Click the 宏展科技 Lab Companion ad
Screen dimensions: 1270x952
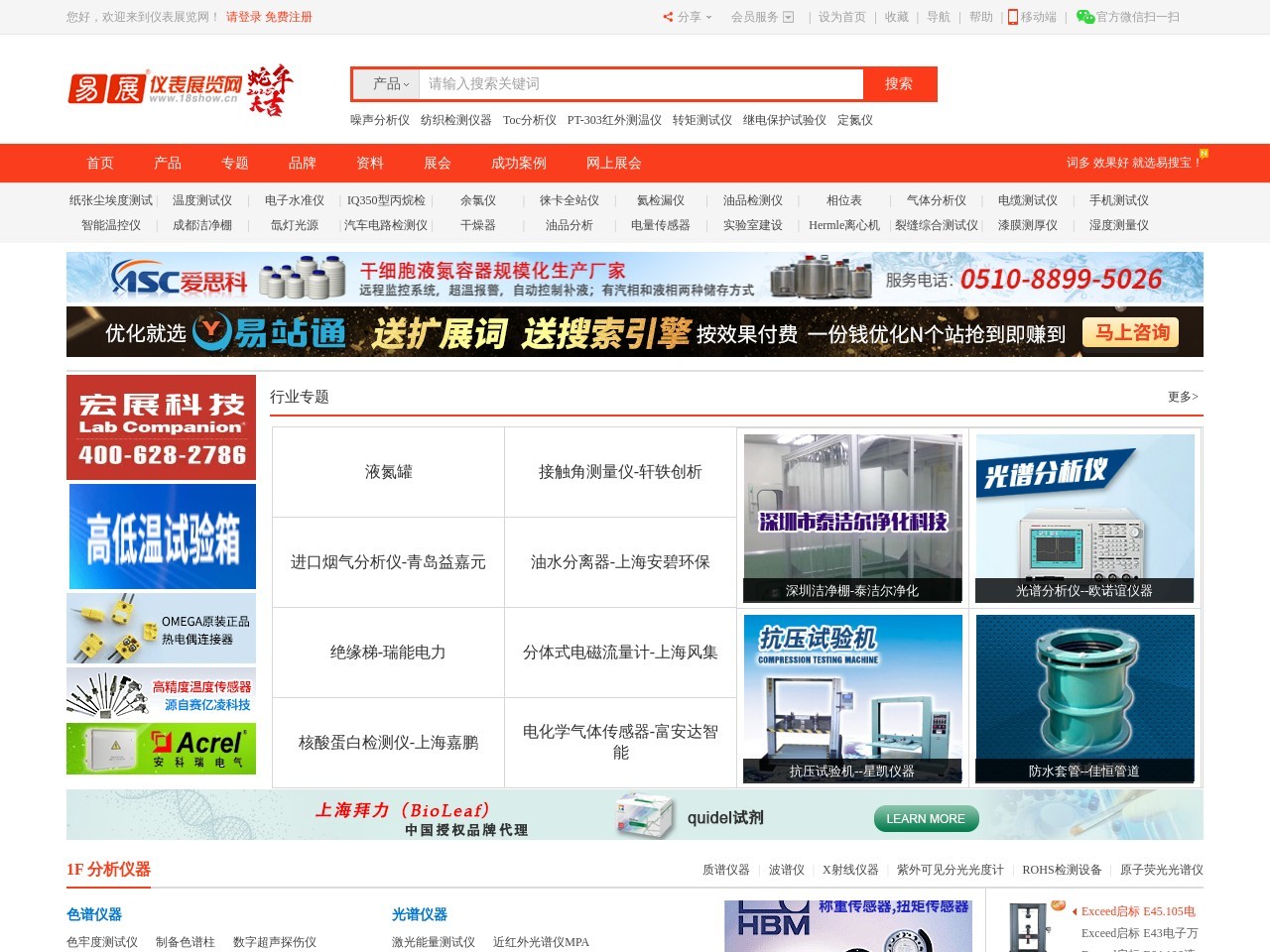tap(162, 427)
